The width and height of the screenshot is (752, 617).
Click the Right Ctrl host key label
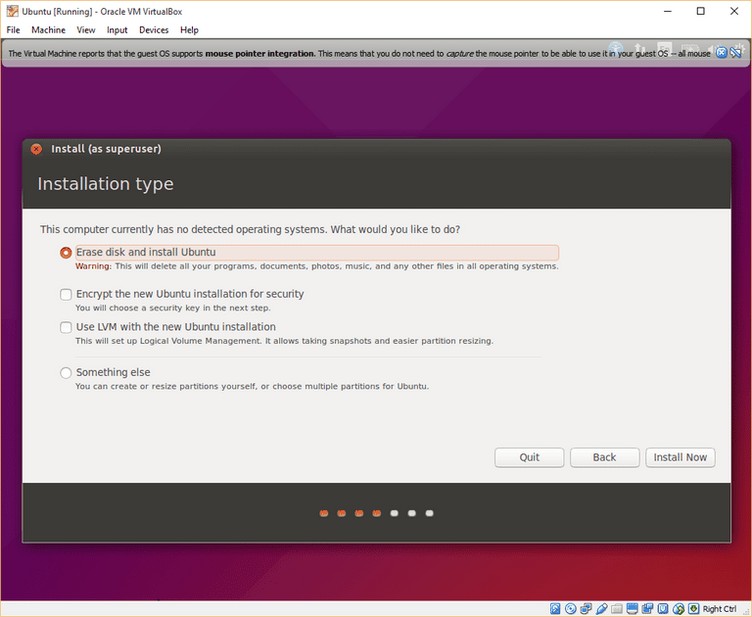(x=719, y=609)
